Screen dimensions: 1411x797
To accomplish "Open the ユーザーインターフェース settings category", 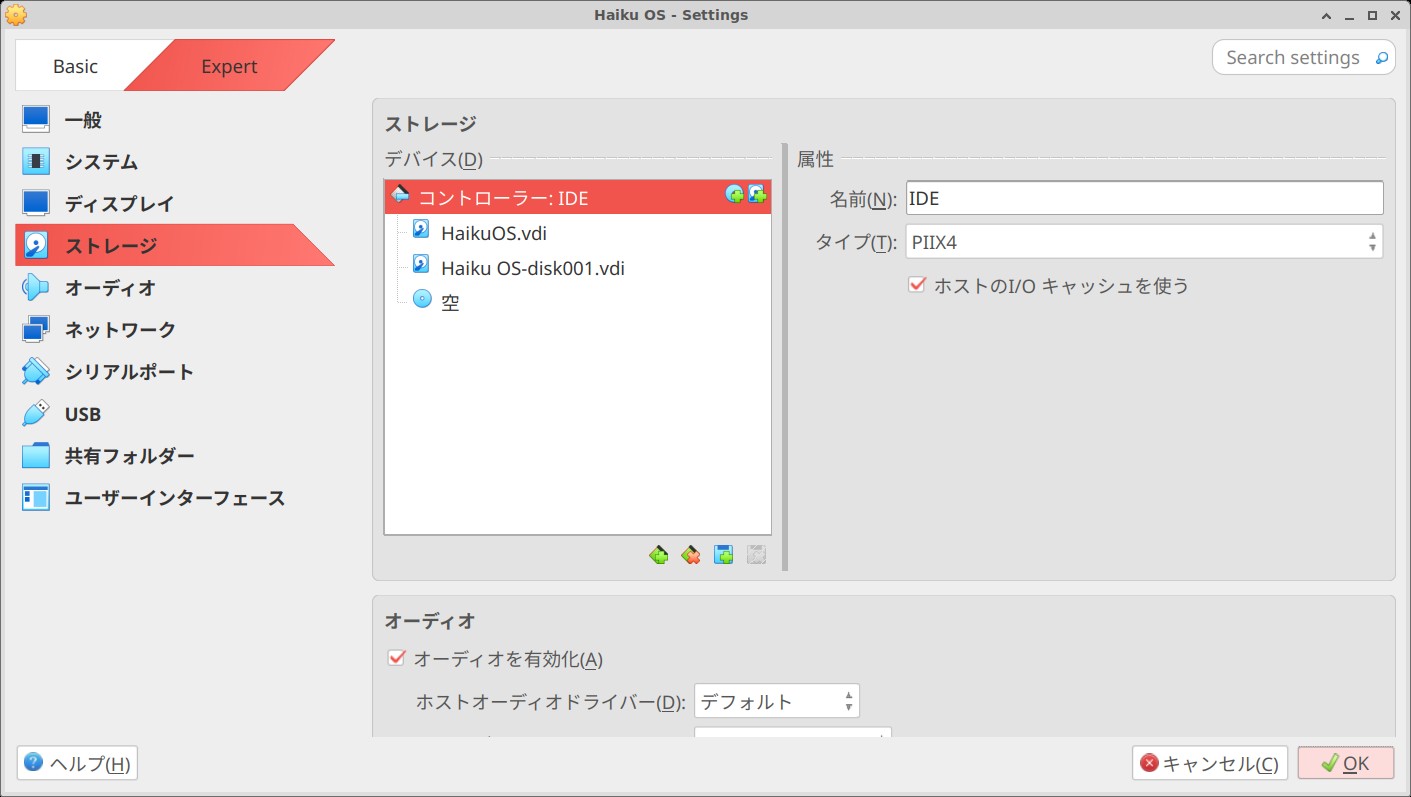I will [x=175, y=498].
